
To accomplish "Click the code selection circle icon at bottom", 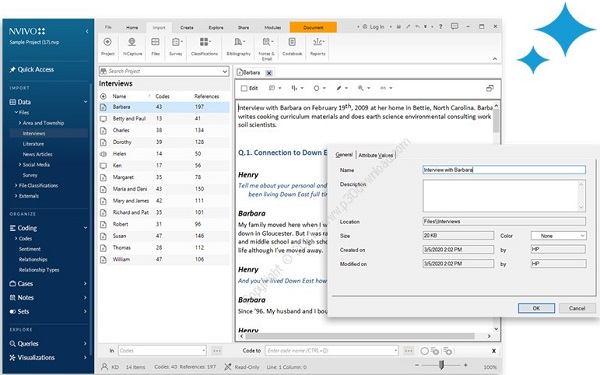I will pyautogui.click(x=424, y=351).
